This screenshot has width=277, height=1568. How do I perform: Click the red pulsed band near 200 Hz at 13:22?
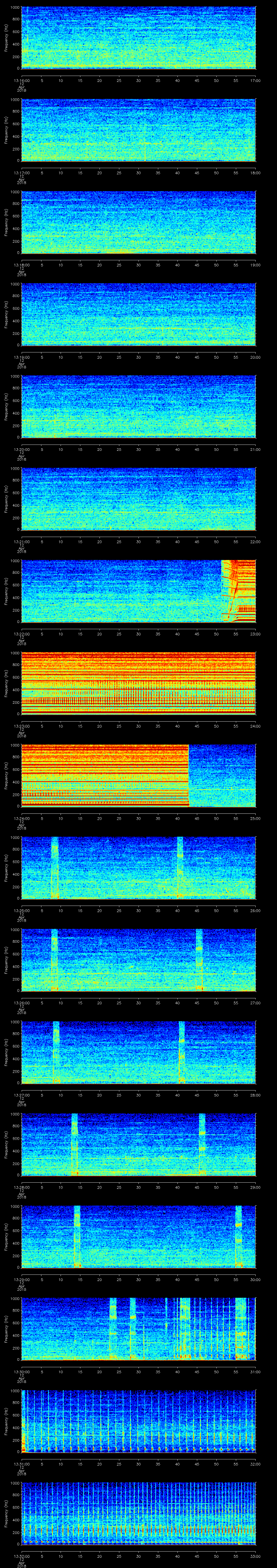246,608
